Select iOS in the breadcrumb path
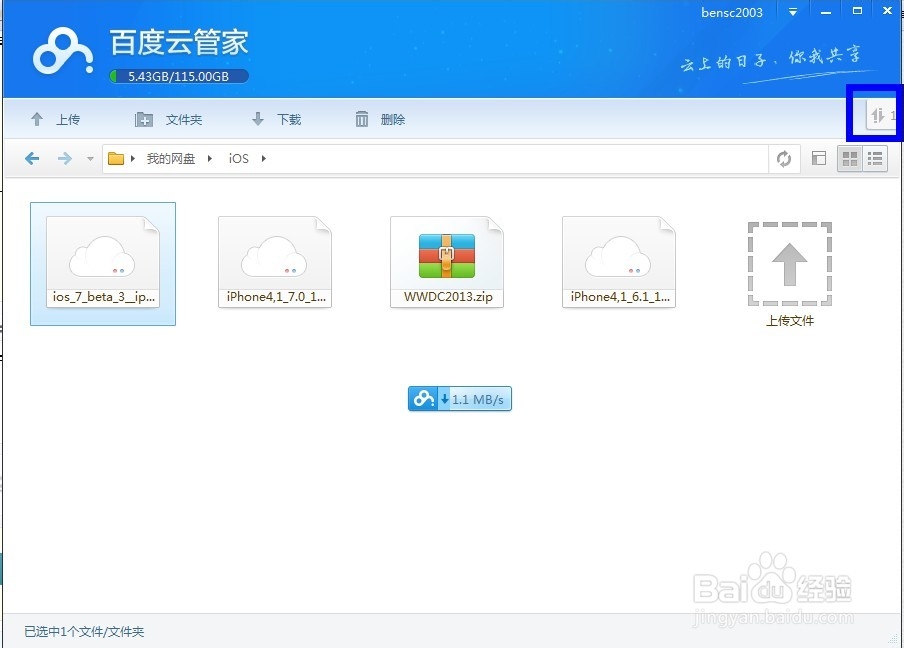 point(238,158)
